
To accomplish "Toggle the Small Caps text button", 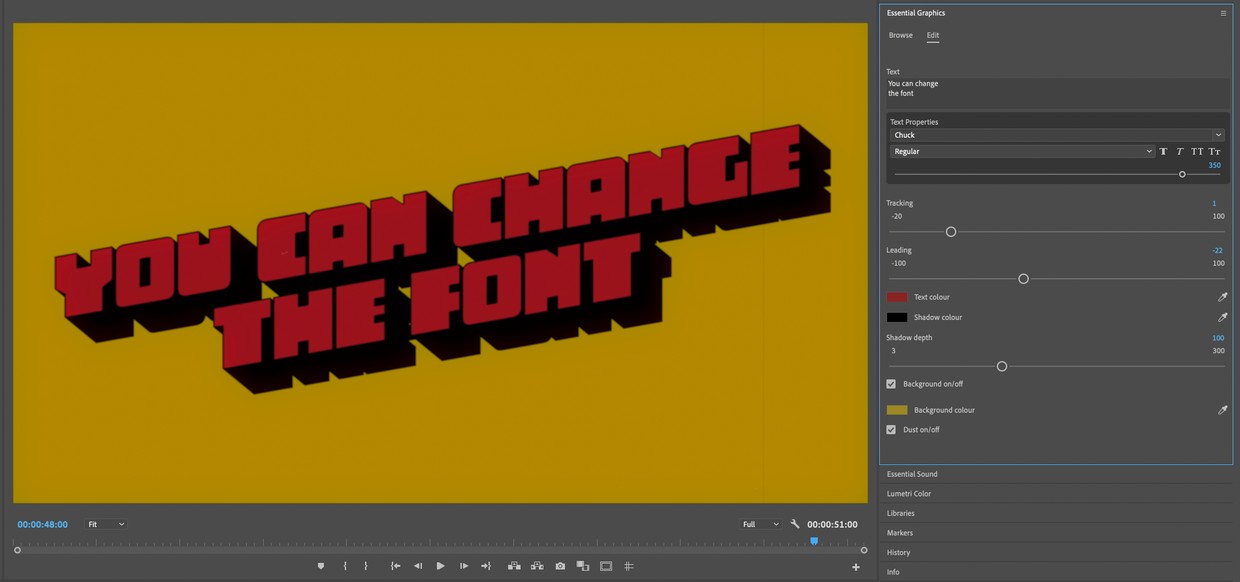I will click(x=1214, y=152).
